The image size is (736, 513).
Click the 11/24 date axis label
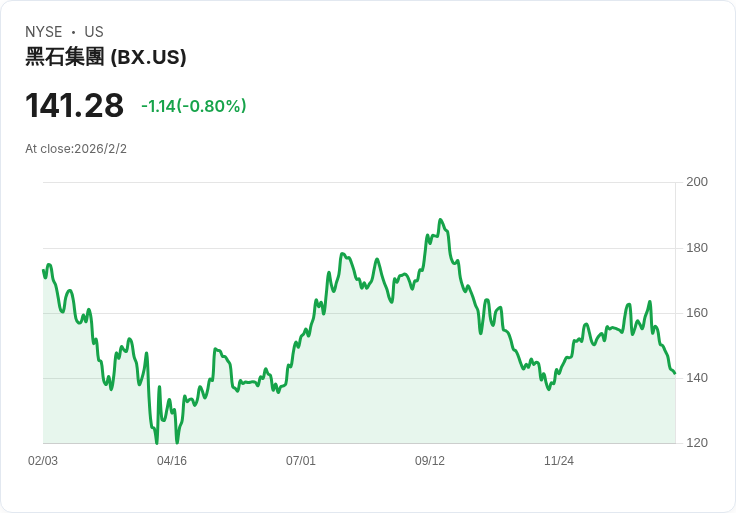(559, 461)
